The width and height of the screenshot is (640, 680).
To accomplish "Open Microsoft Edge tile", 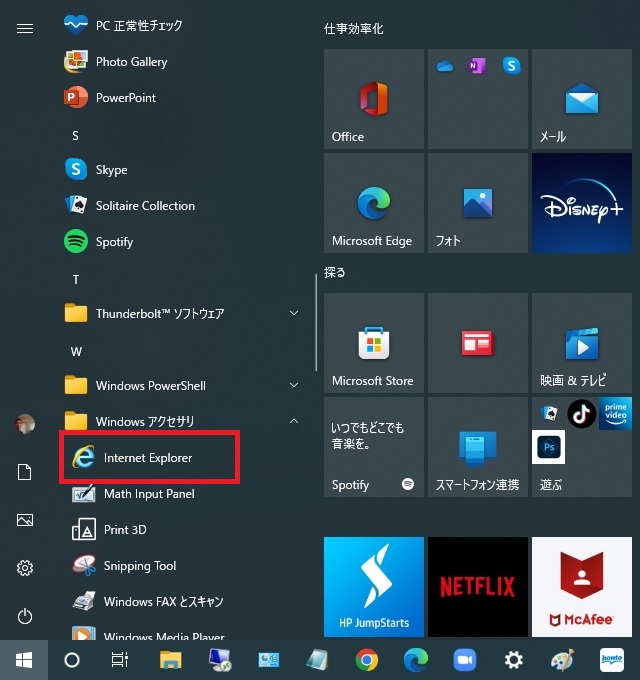I will [x=374, y=203].
